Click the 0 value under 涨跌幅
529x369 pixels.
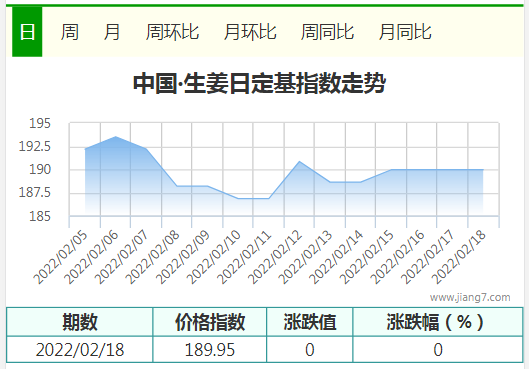[438, 349]
